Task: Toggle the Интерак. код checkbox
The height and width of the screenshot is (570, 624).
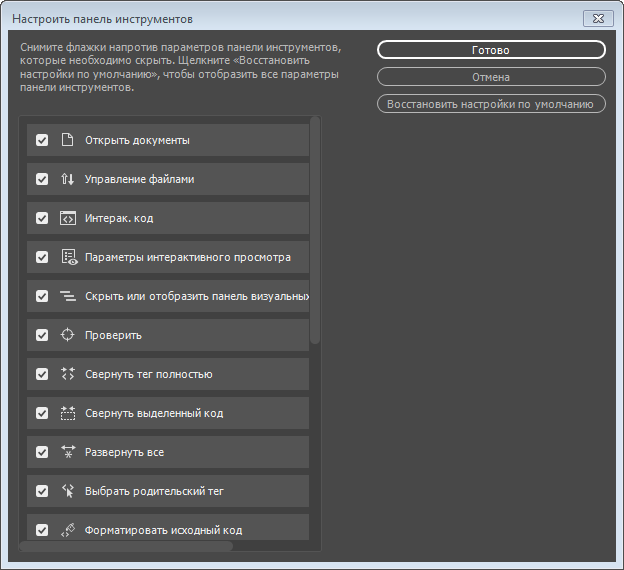Action: point(42,218)
